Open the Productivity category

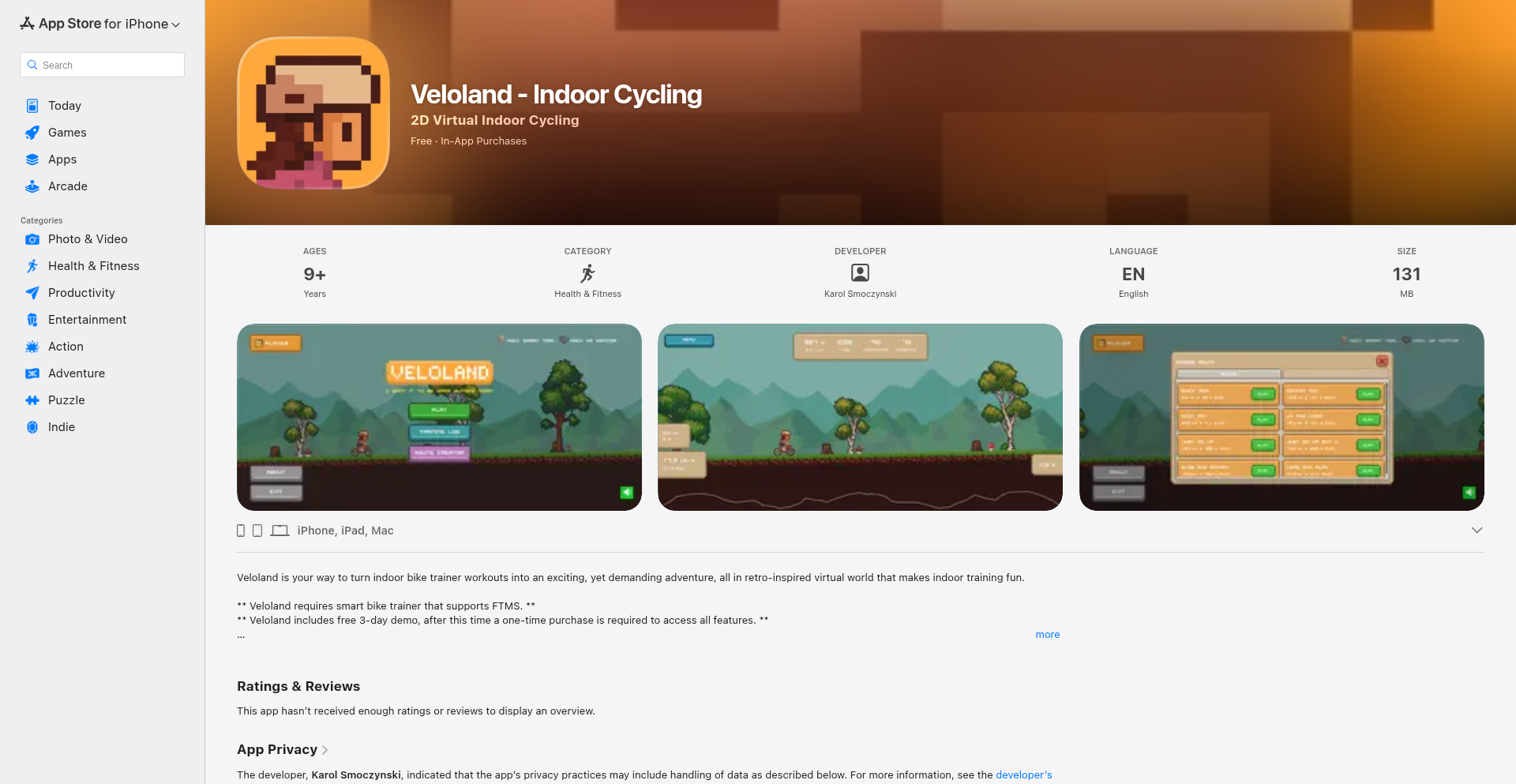click(81, 293)
